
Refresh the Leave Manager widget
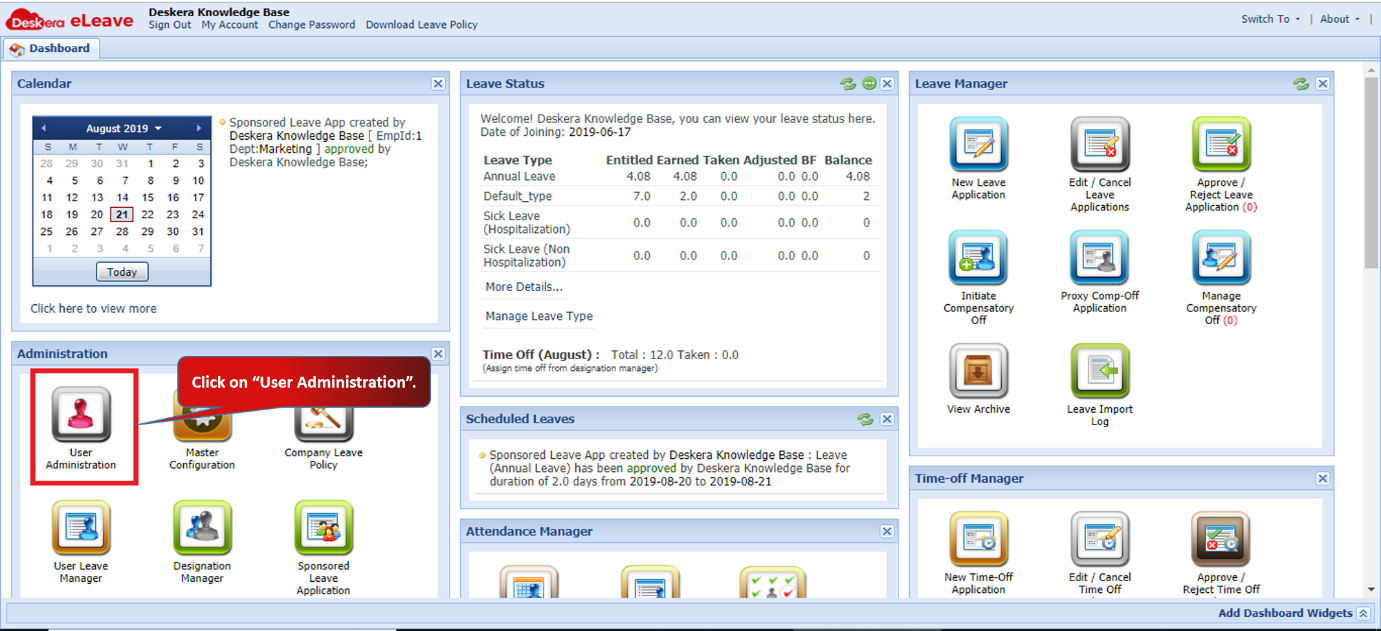1301,84
